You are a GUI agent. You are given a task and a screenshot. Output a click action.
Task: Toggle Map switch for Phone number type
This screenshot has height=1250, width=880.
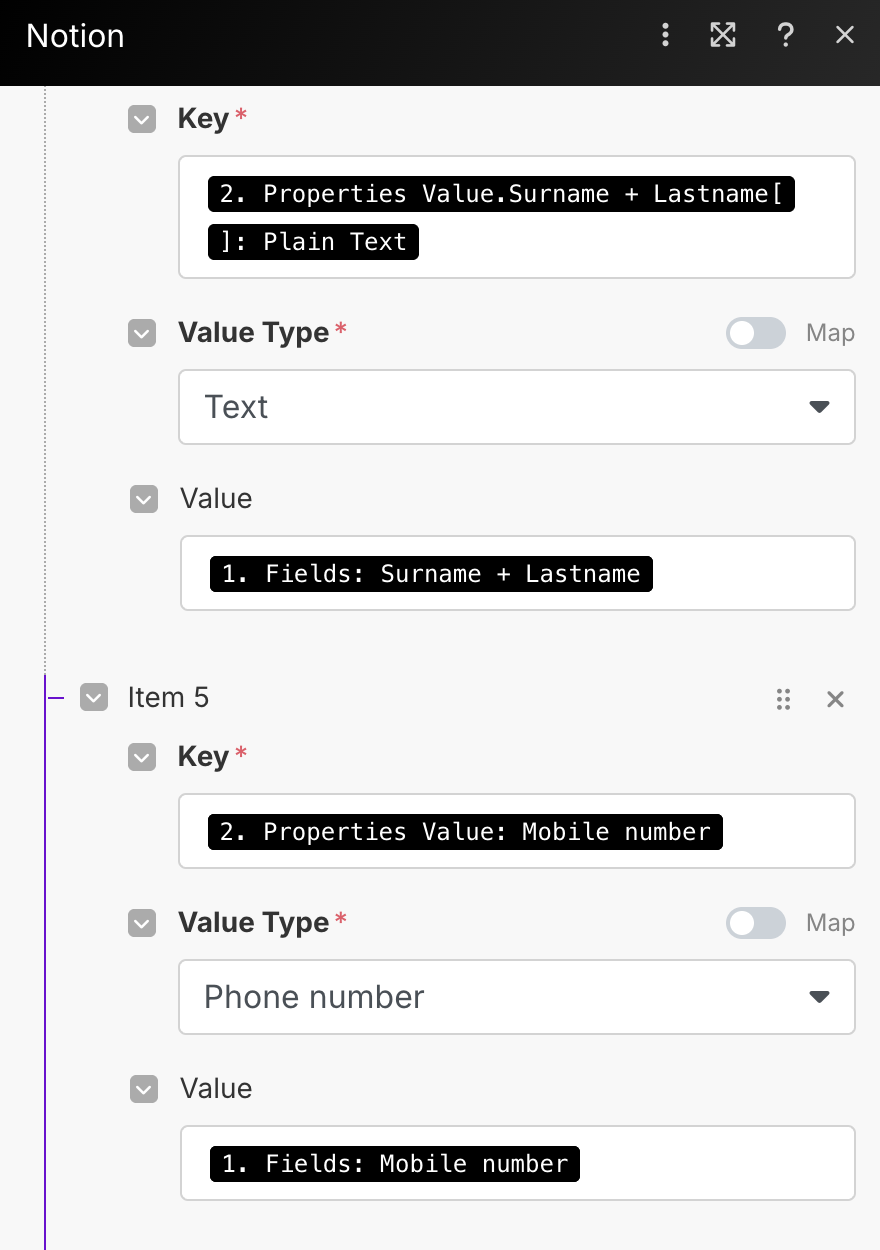pos(756,923)
